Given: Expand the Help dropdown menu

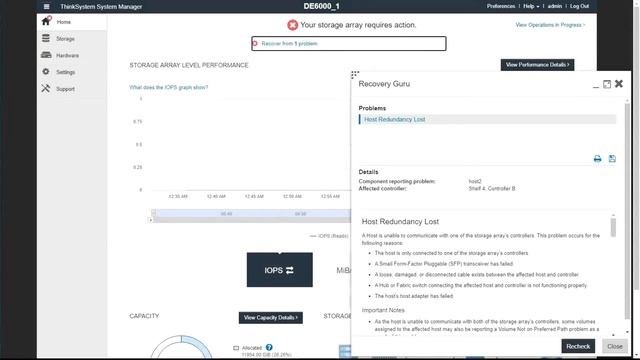Looking at the screenshot, I should click(x=531, y=6).
